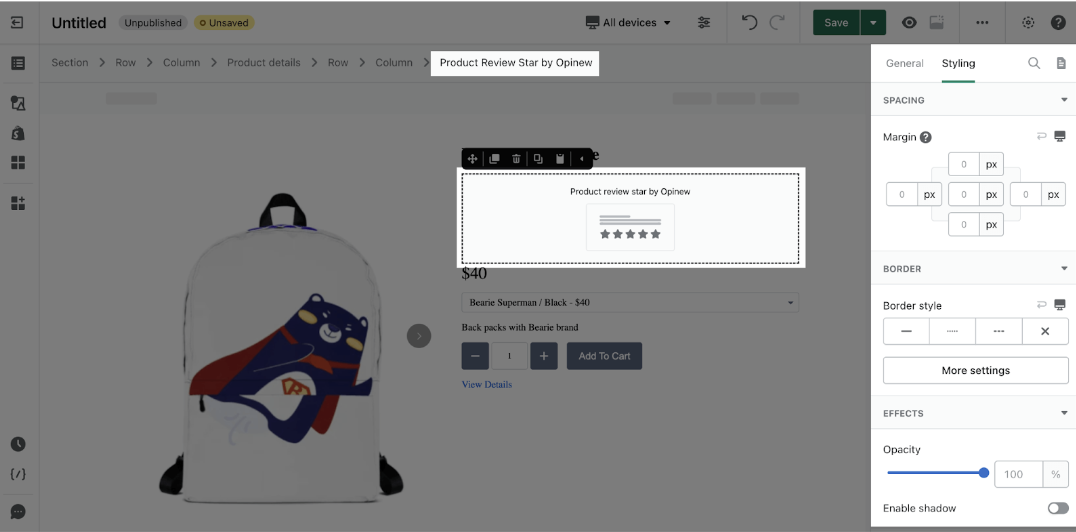Open the live chat support icon

tap(18, 512)
